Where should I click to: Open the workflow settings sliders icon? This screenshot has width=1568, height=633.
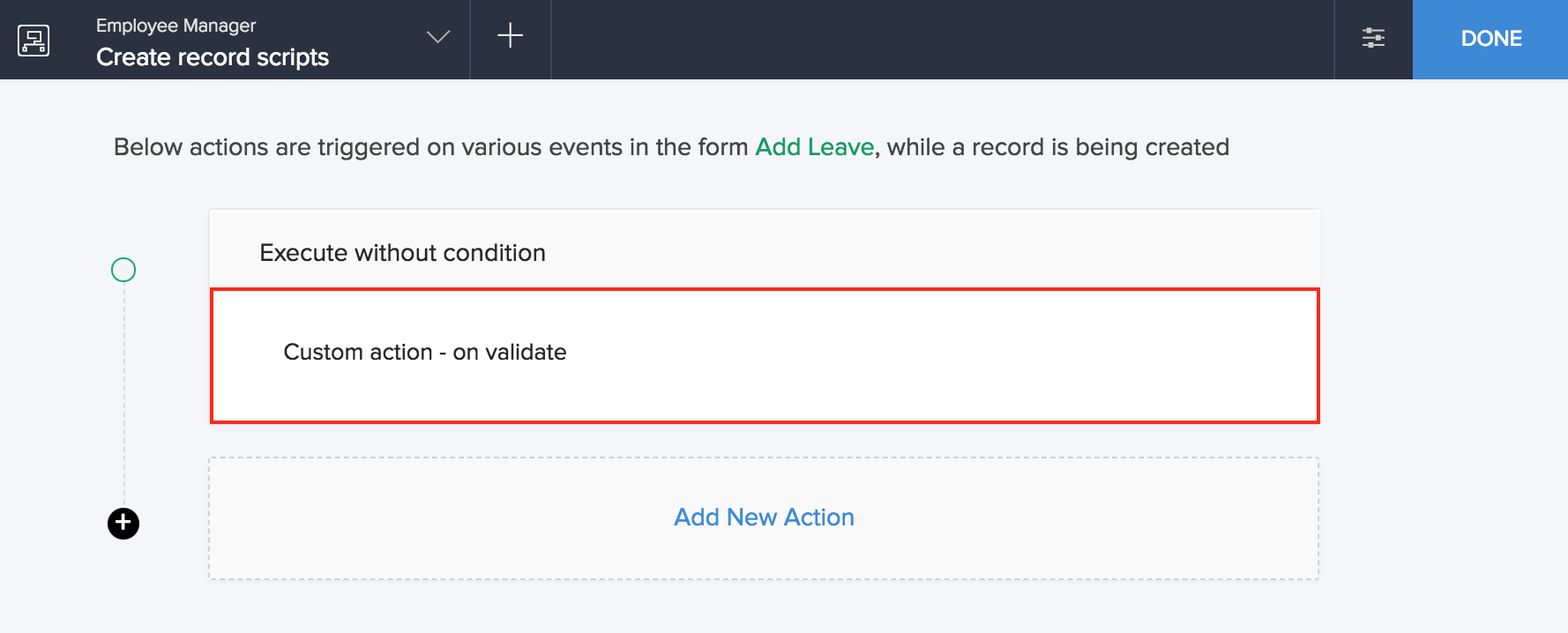(x=1373, y=38)
